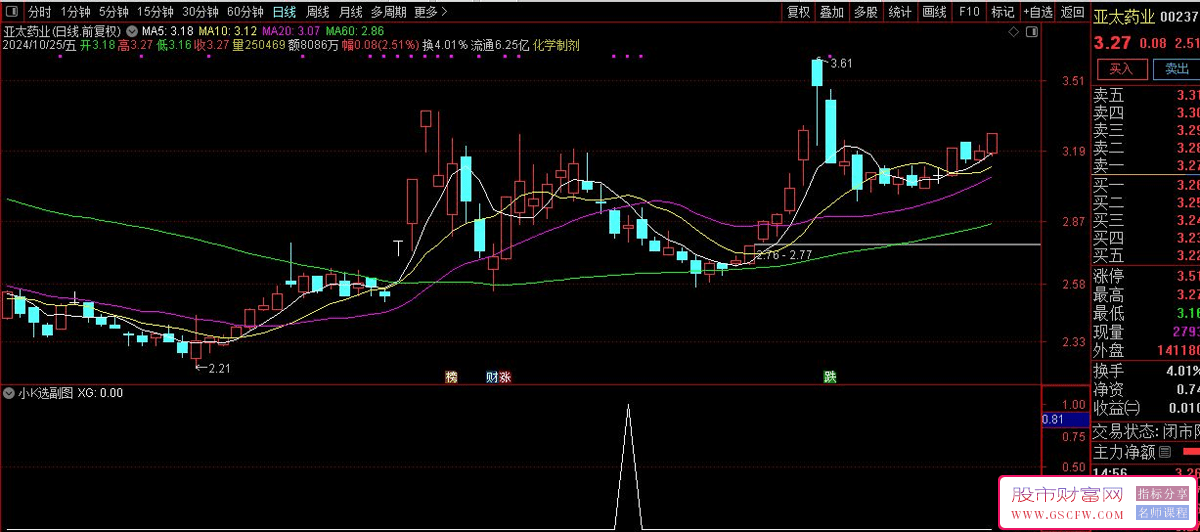Select the 30分钟 period tab
1200x532 pixels.
(201, 12)
